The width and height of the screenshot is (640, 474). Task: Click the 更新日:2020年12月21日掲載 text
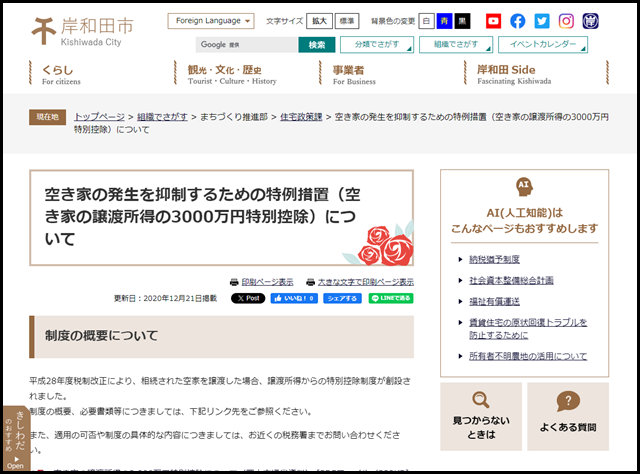(x=165, y=298)
